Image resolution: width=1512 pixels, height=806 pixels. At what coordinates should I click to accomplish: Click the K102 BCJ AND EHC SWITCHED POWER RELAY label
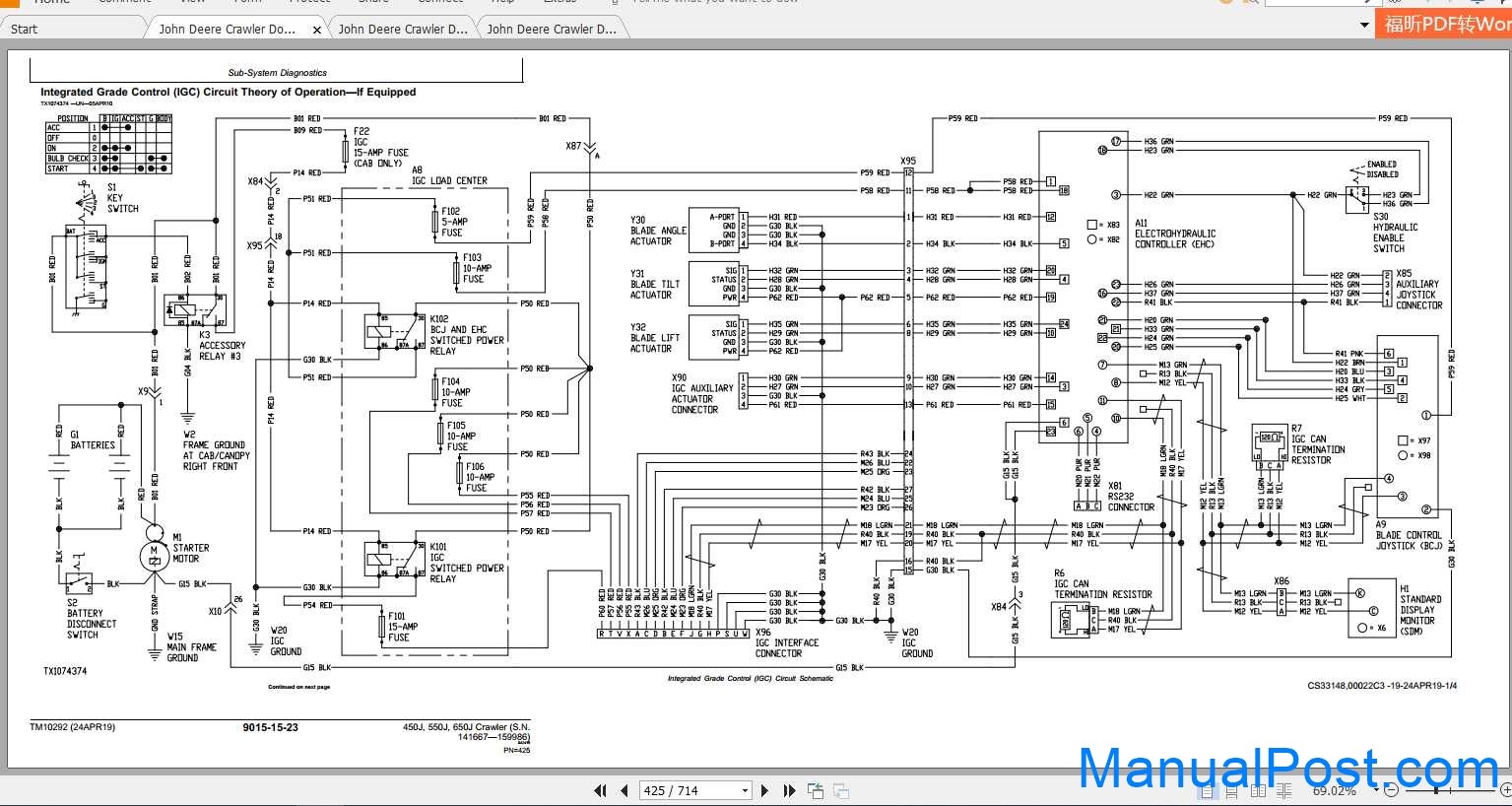click(467, 335)
